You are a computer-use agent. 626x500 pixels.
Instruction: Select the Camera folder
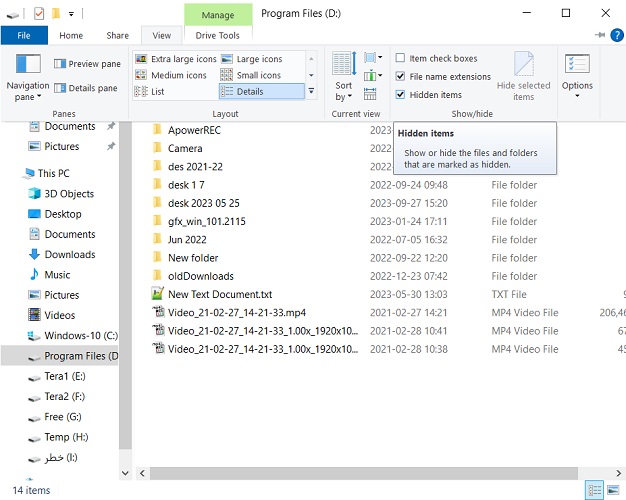pos(185,149)
